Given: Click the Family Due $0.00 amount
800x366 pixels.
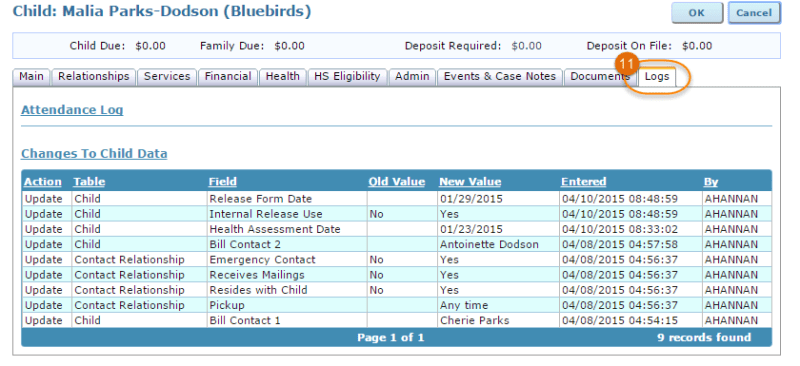Looking at the screenshot, I should coord(289,46).
